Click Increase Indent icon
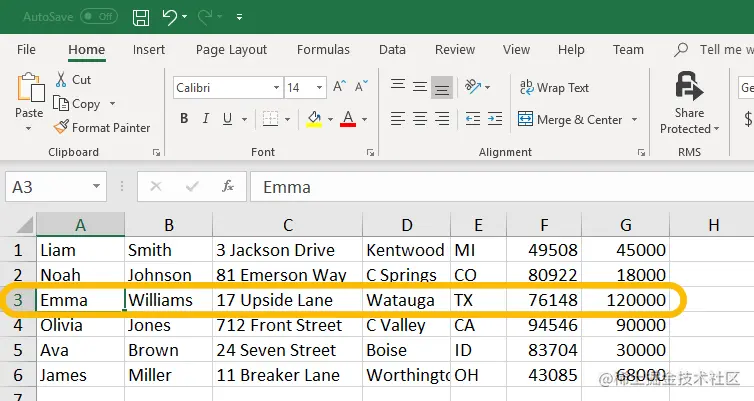Image resolution: width=754 pixels, height=401 pixels. point(495,118)
